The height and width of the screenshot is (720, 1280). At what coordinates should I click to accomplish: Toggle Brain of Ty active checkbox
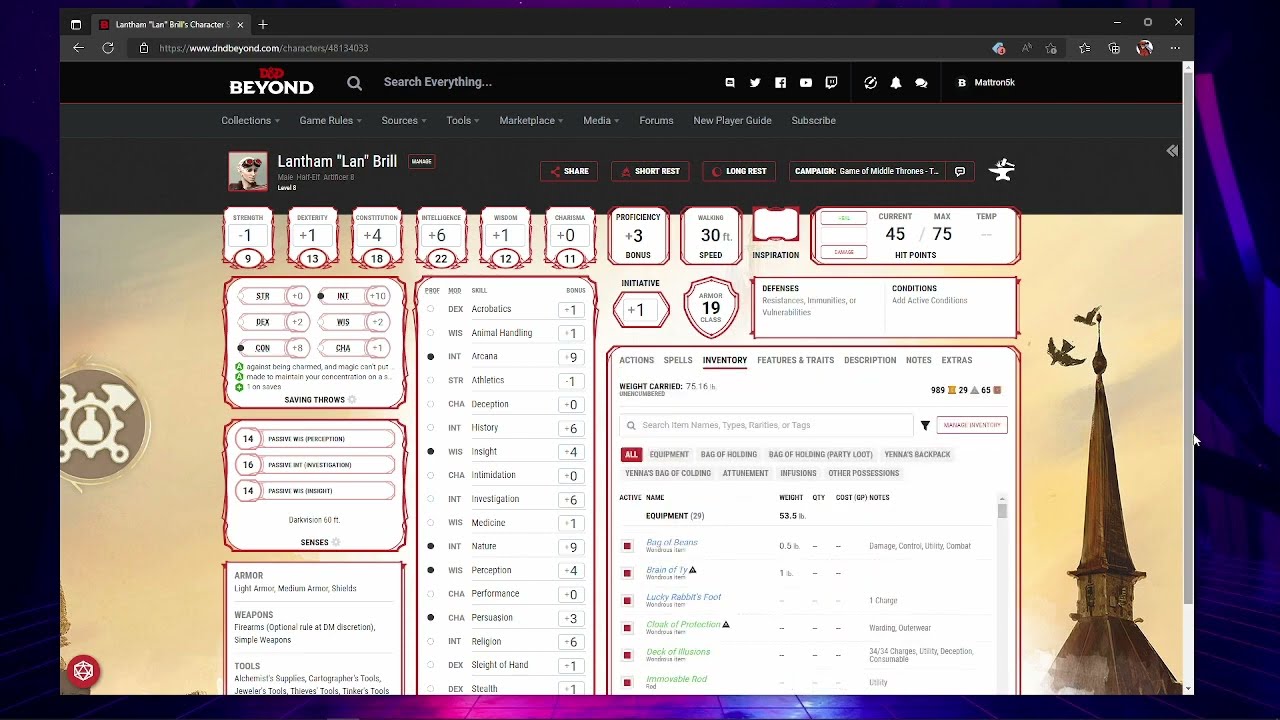click(x=627, y=573)
